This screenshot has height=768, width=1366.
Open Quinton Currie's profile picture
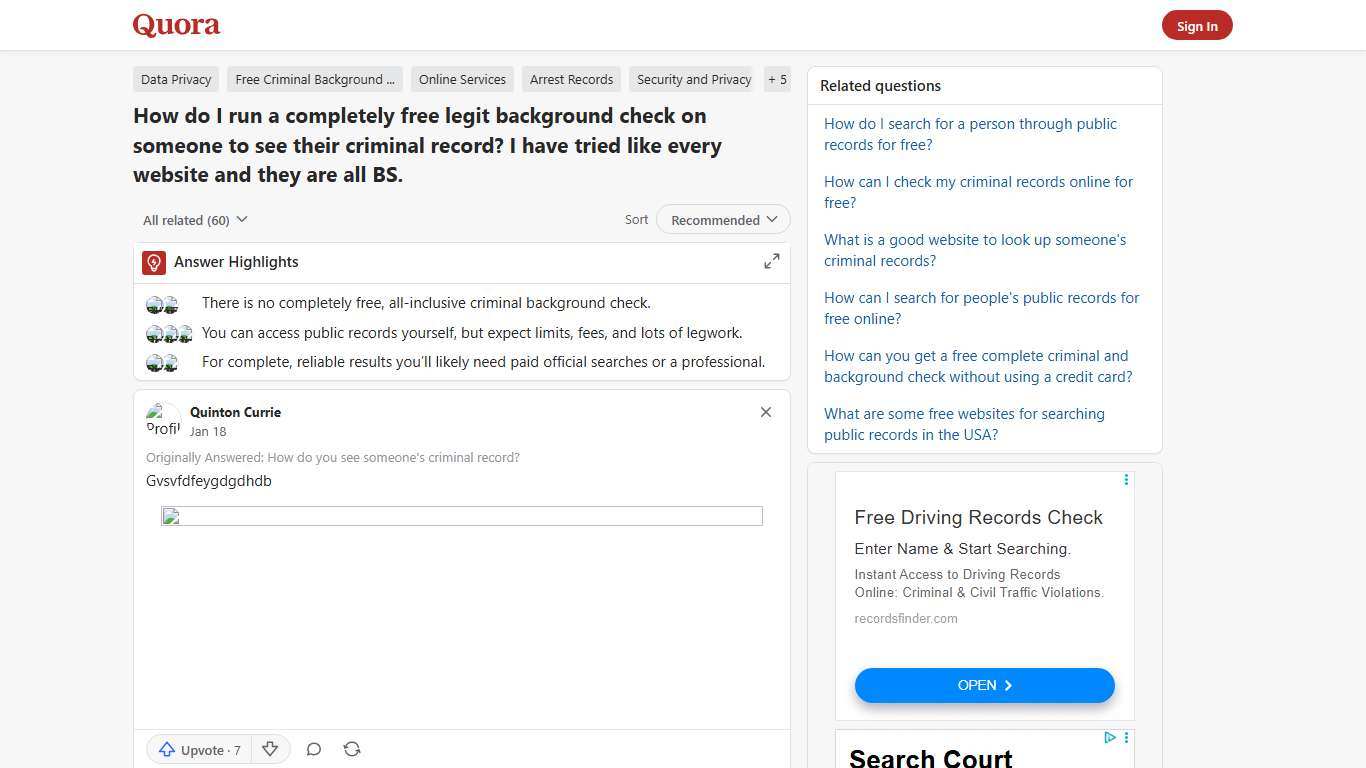click(163, 419)
